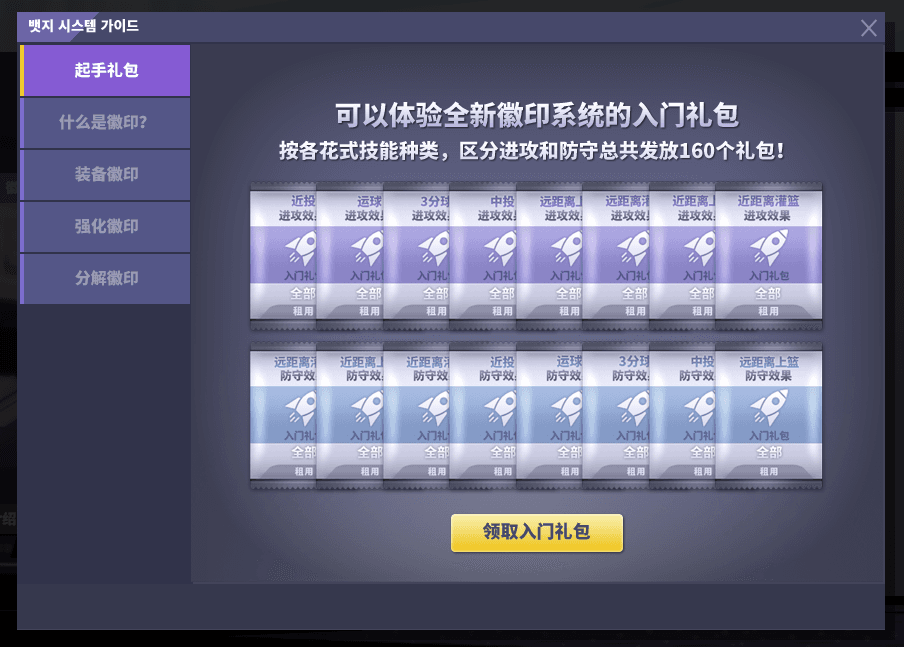Select the 远距离上篮 防守效果 pack card

[x=769, y=416]
